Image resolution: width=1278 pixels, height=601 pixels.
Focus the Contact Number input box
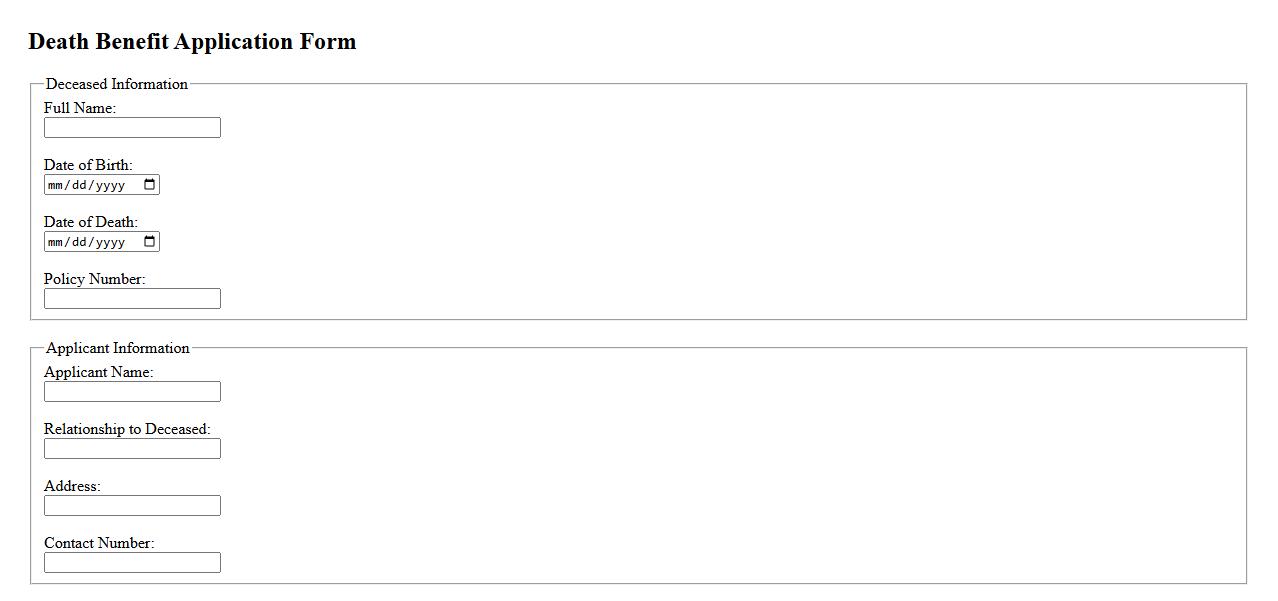pyautogui.click(x=132, y=563)
